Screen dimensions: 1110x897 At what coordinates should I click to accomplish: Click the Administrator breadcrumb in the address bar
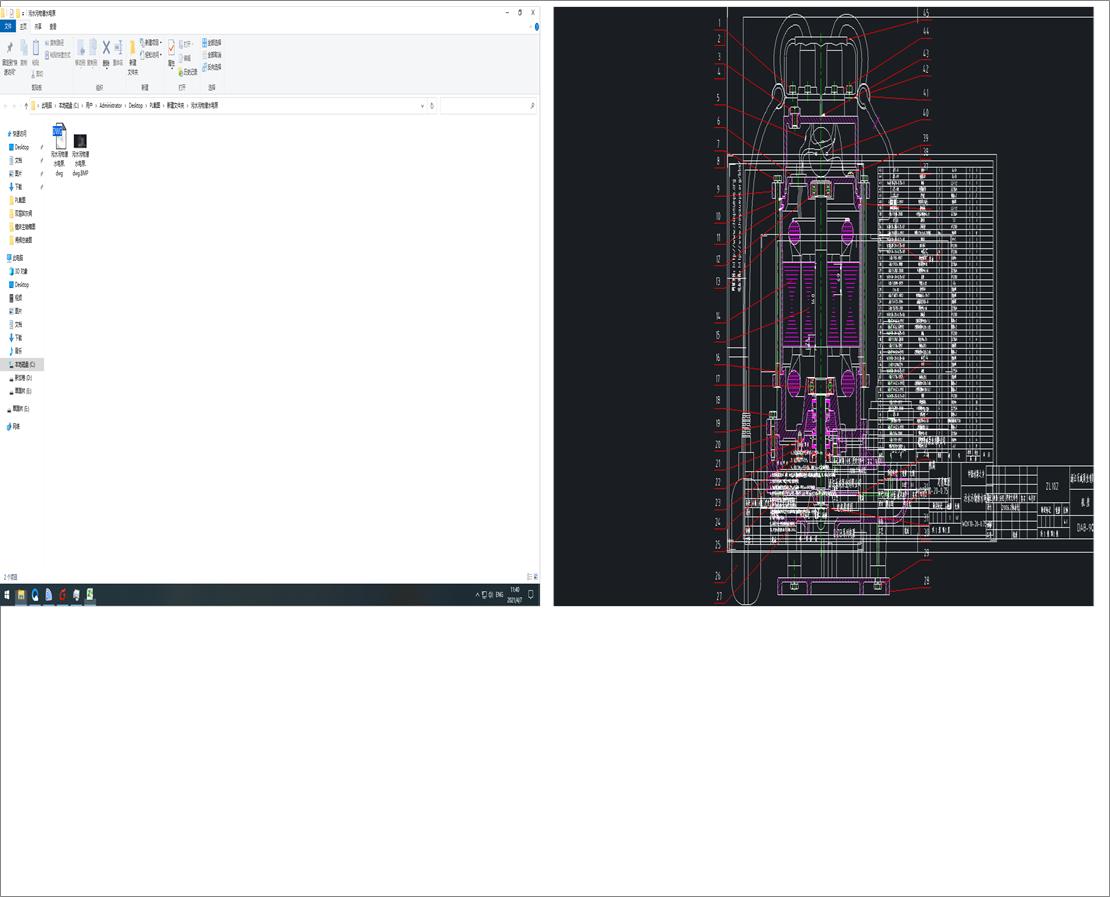tap(110, 105)
